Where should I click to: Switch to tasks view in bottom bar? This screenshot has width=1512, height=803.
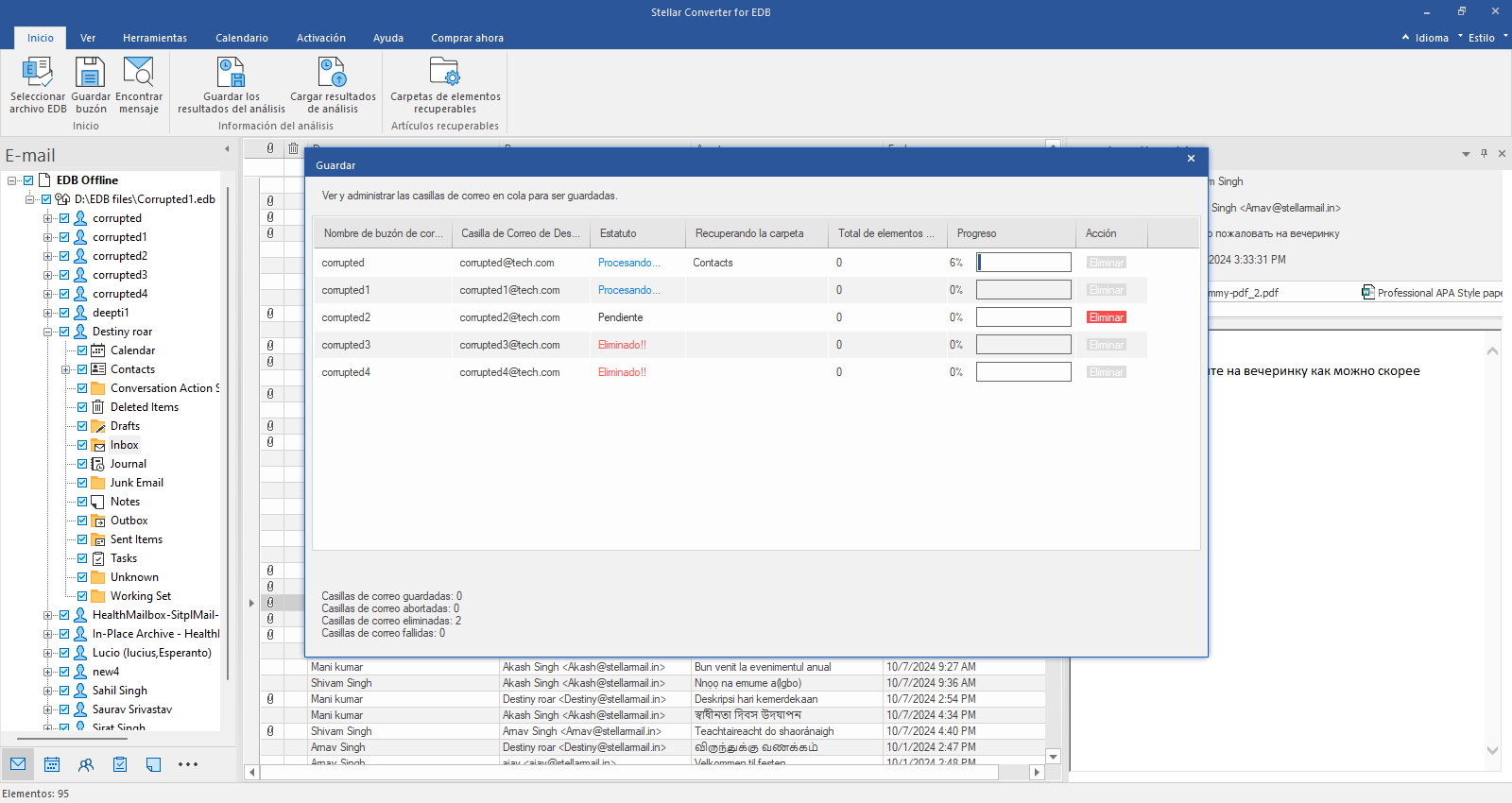pos(120,764)
